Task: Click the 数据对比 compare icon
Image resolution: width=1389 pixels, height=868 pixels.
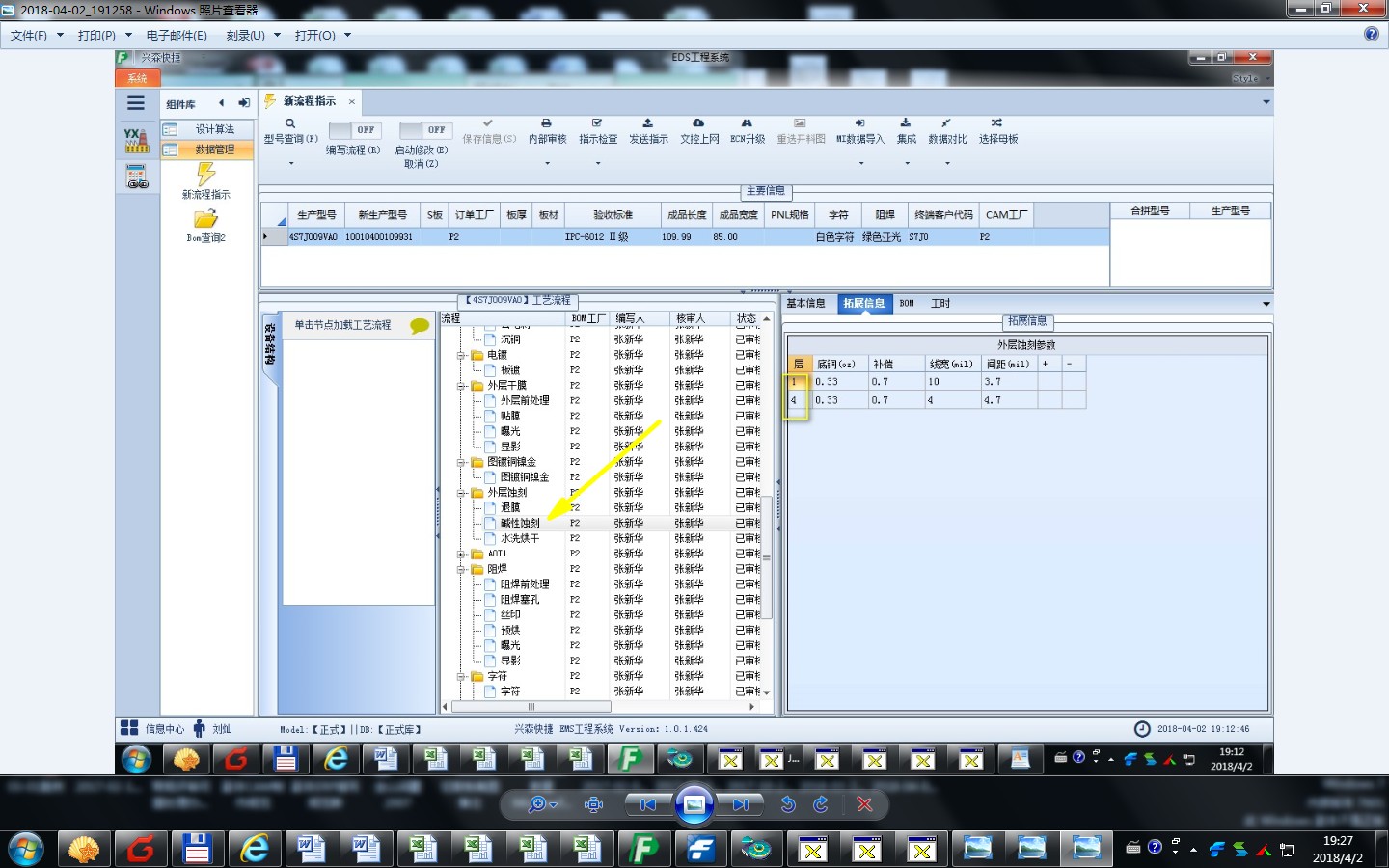Action: click(x=946, y=123)
